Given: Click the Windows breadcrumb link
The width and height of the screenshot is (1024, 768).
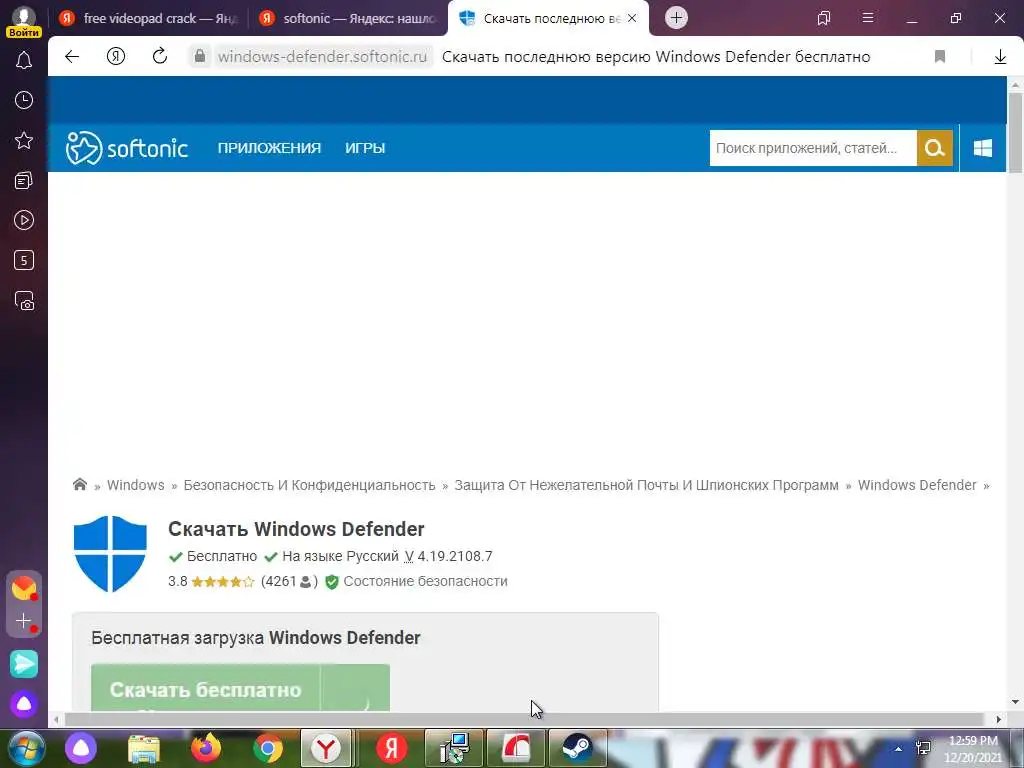Looking at the screenshot, I should coord(136,485).
